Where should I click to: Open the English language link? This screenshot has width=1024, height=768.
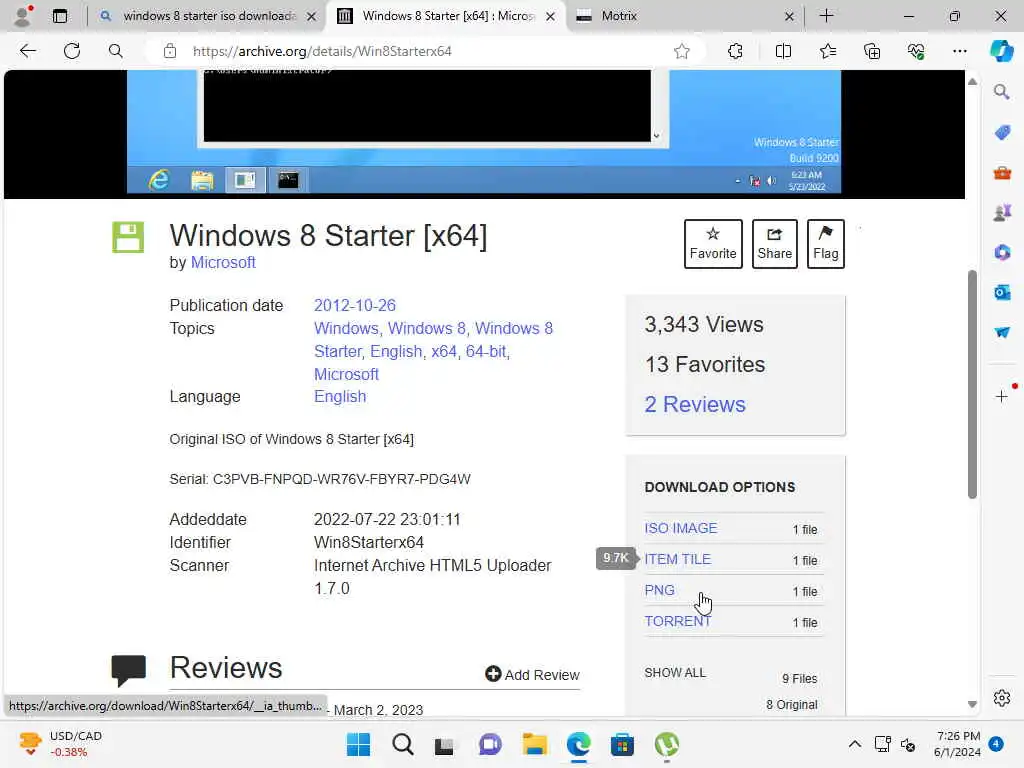(340, 396)
